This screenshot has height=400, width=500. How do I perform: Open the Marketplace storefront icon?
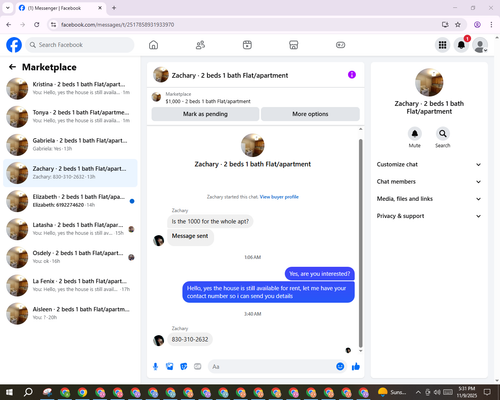[x=294, y=45]
